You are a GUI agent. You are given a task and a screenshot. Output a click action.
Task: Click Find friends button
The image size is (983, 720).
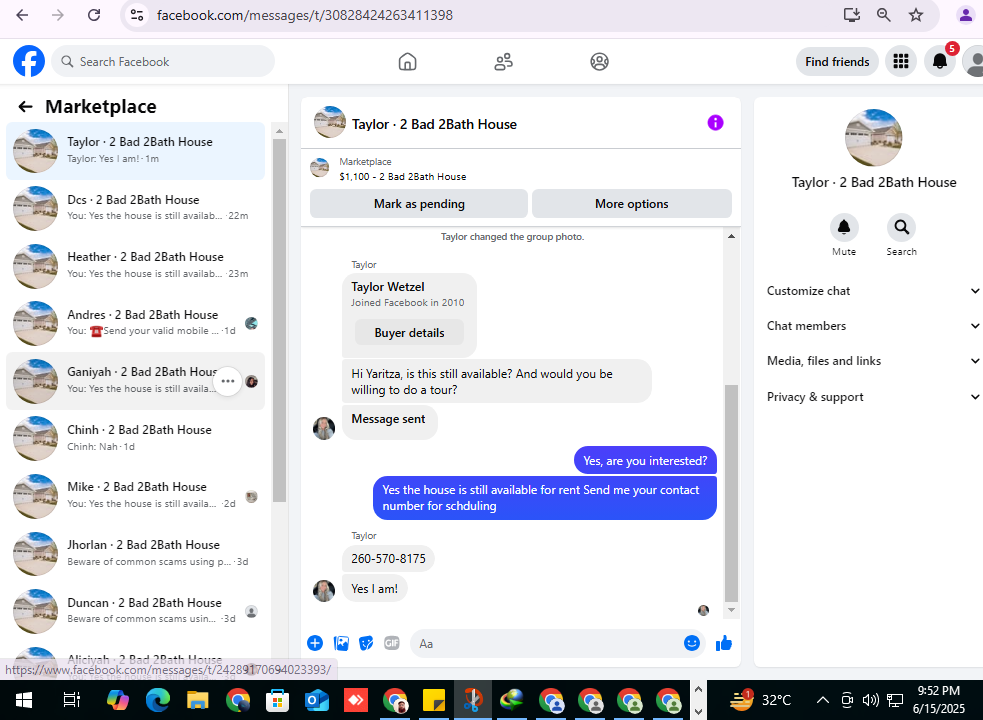[x=837, y=61]
